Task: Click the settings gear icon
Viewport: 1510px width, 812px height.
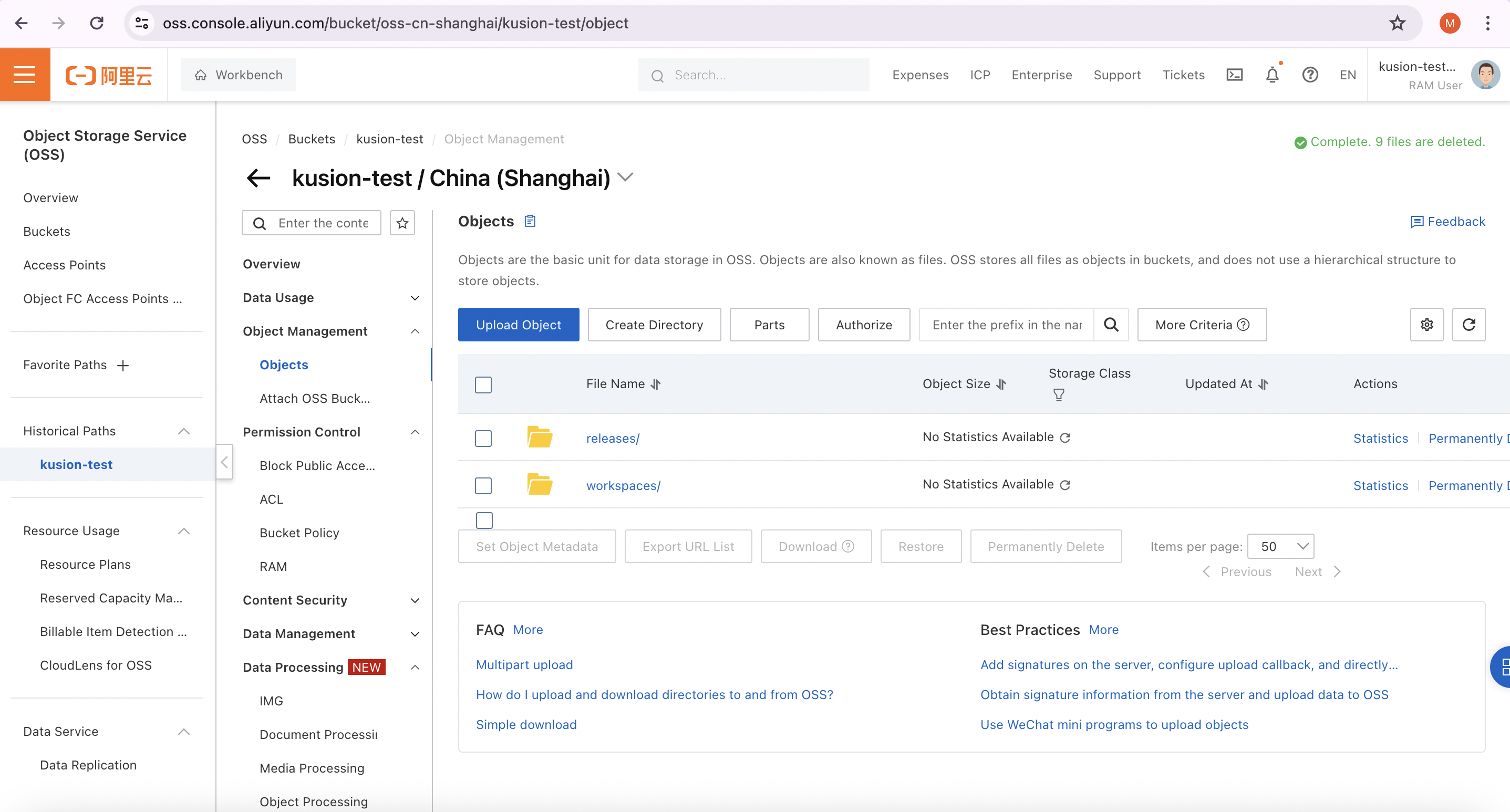Action: coord(1427,325)
